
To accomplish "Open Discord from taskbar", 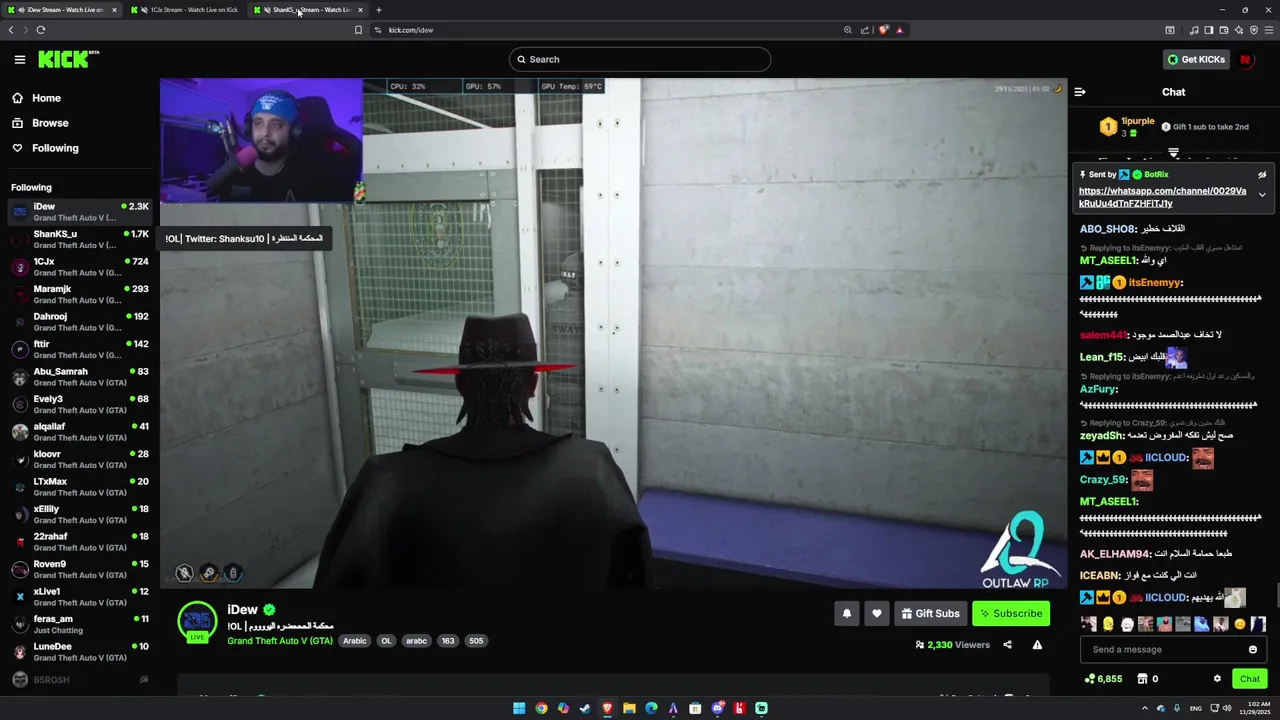I will 717,708.
